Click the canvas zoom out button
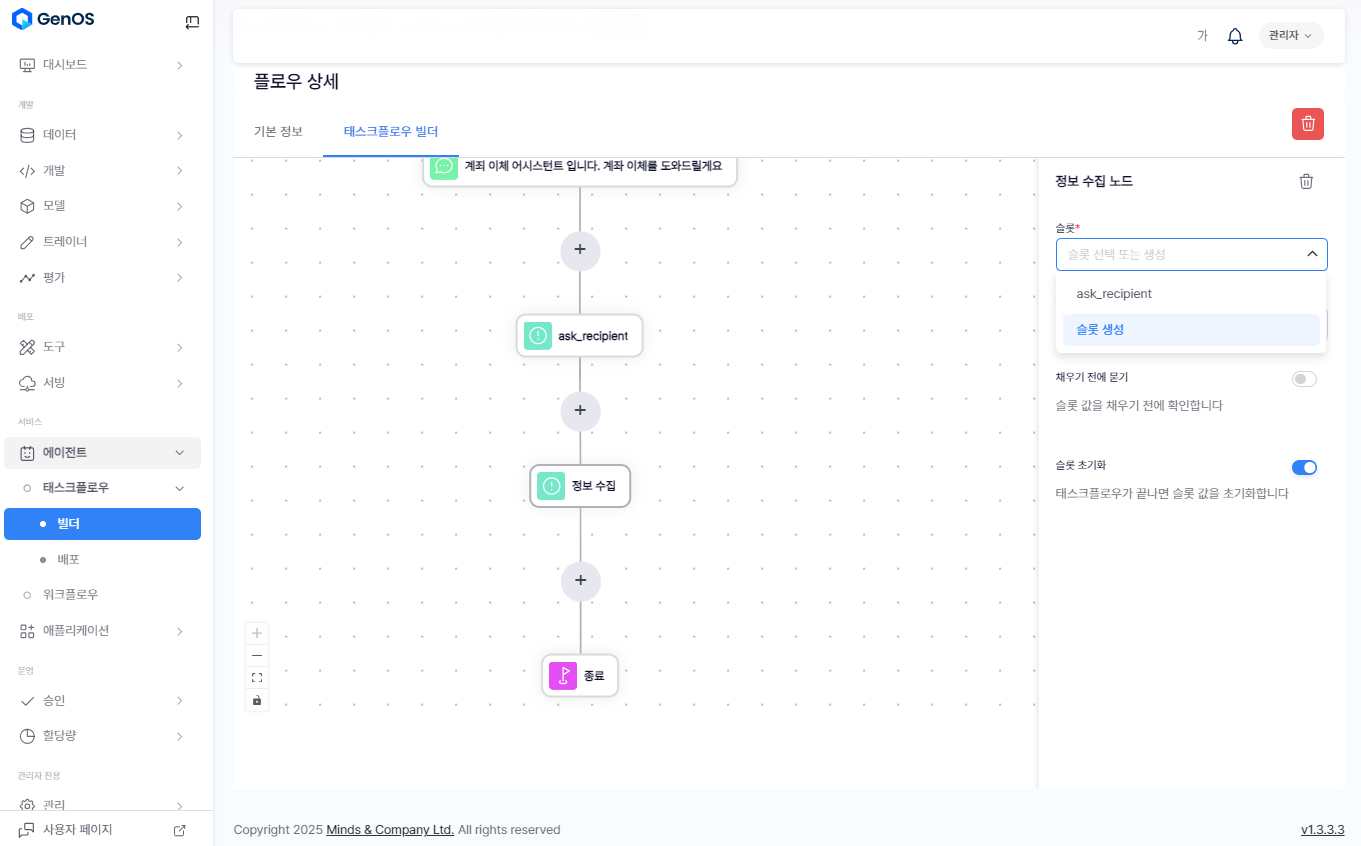This screenshot has height=846, width=1361. click(x=257, y=655)
